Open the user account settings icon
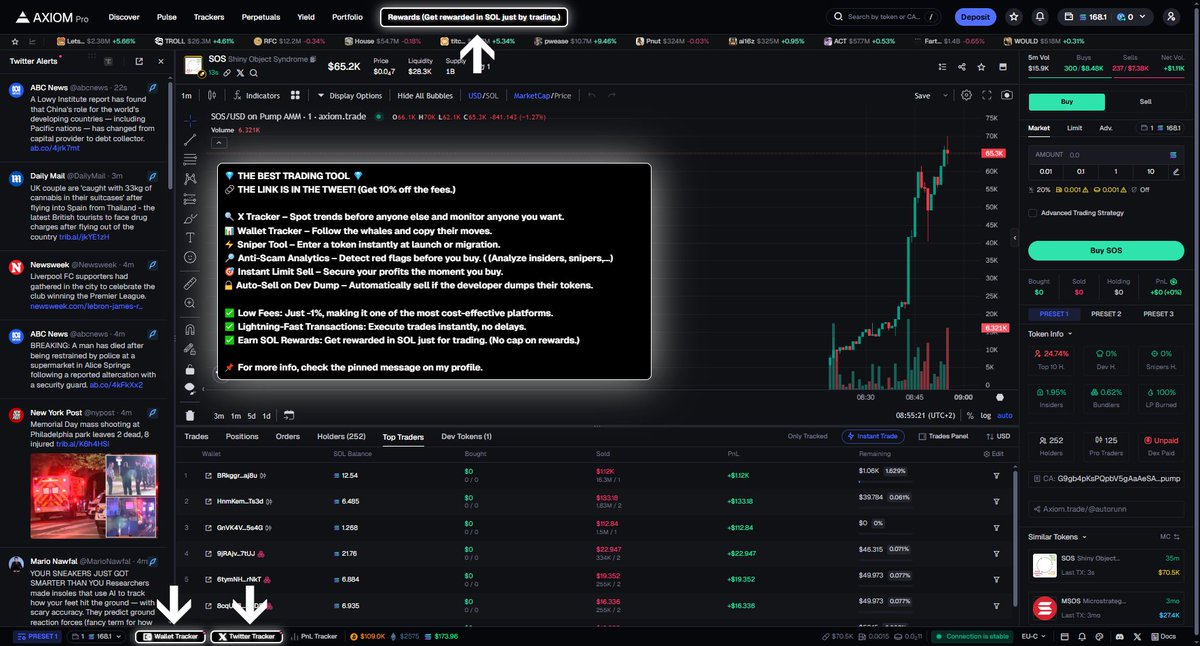This screenshot has width=1200, height=646. pyautogui.click(x=1171, y=17)
